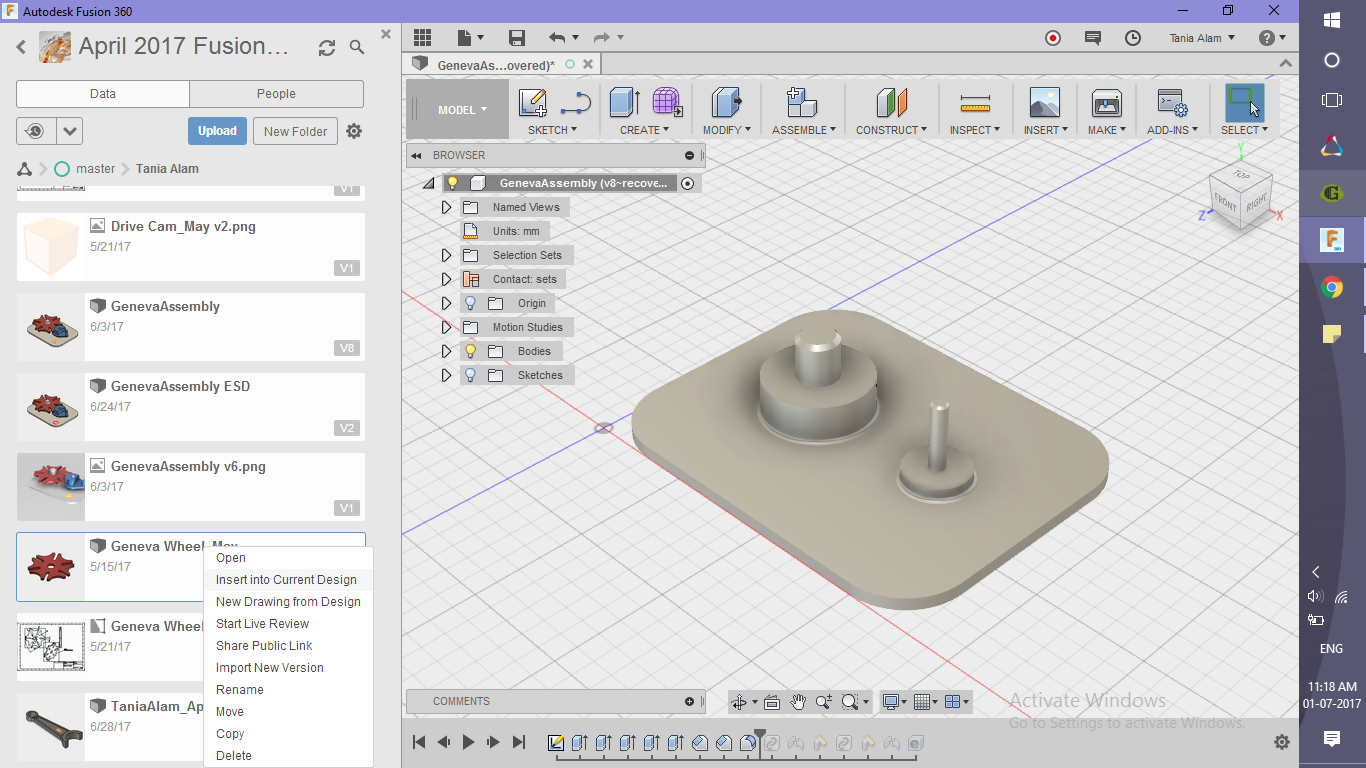
Task: Choose Delete from the context menu
Action: point(288,756)
